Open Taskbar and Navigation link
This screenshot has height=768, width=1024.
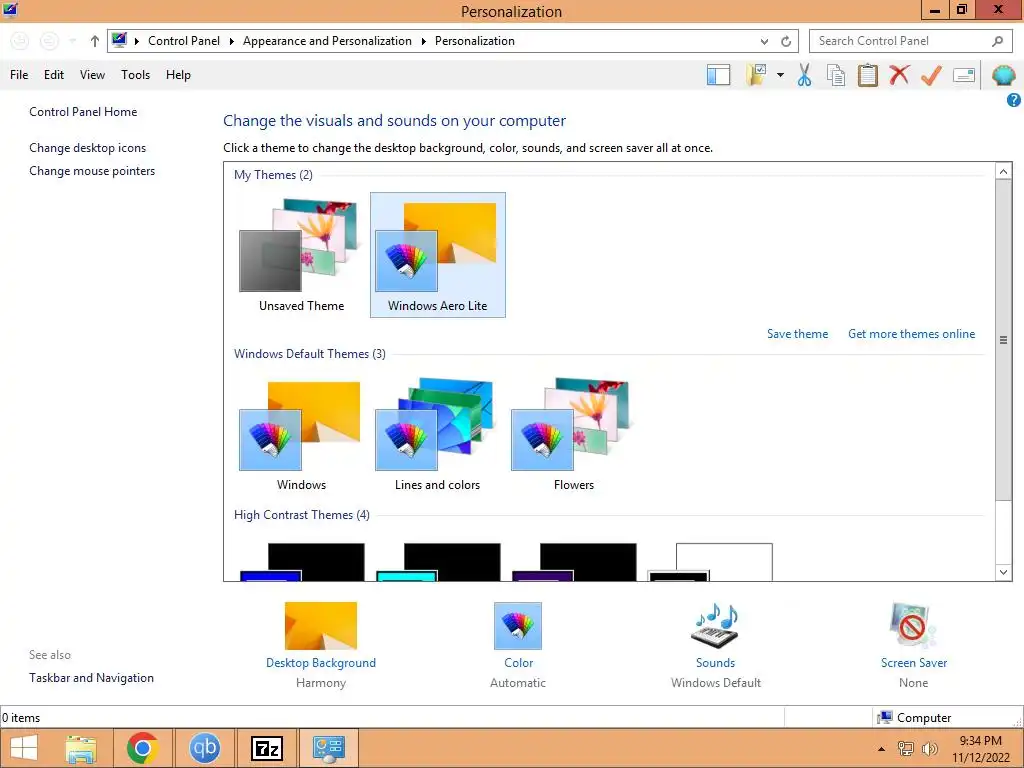pos(91,678)
